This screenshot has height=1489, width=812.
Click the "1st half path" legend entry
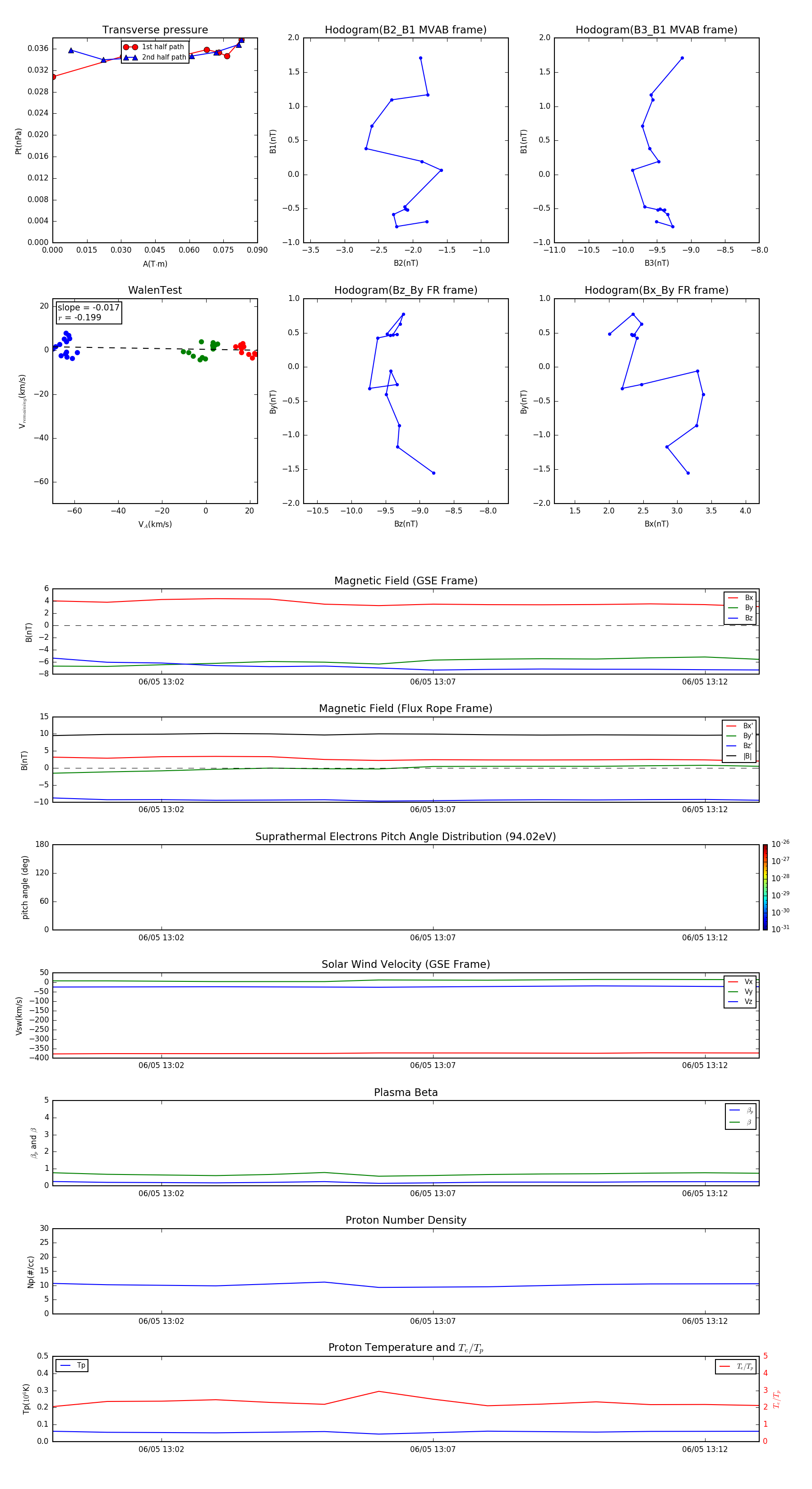(x=154, y=47)
